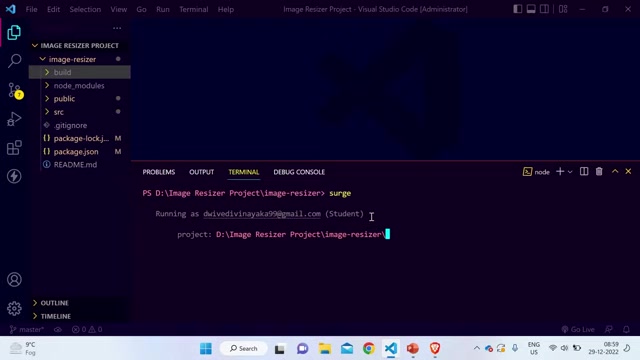
Task: Open the Extensions view
Action: 14,148
